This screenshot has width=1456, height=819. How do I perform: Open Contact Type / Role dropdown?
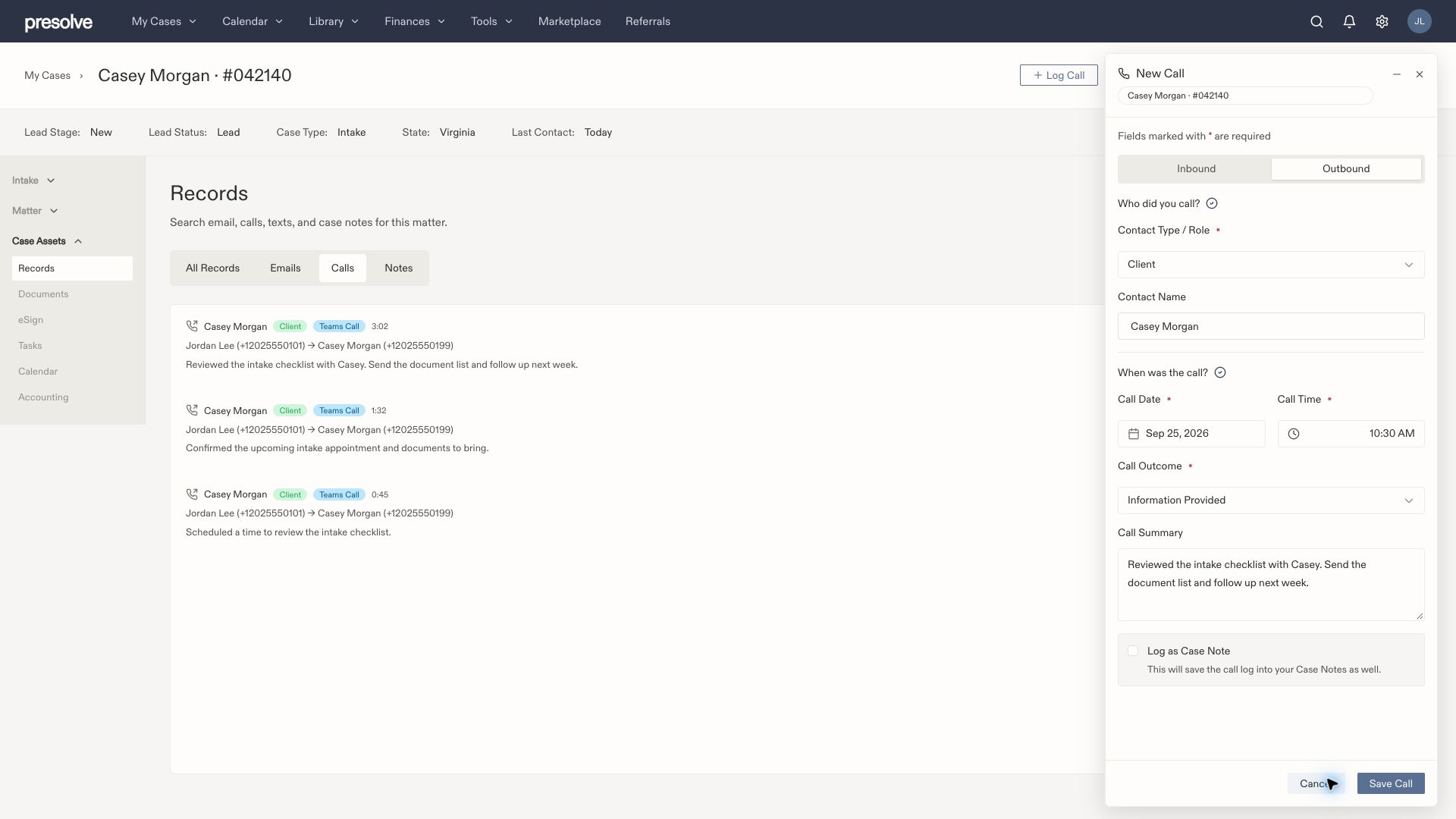[1271, 265]
